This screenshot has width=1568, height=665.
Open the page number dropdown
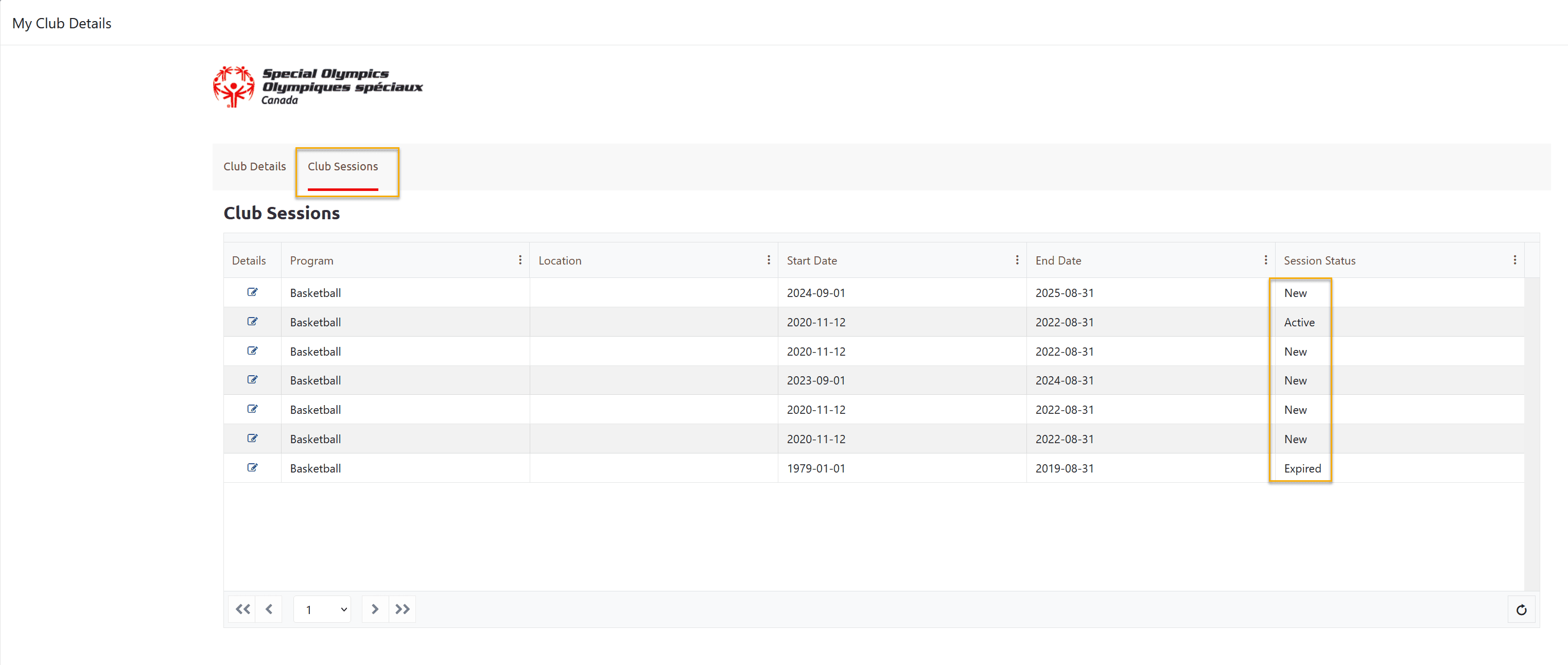322,609
